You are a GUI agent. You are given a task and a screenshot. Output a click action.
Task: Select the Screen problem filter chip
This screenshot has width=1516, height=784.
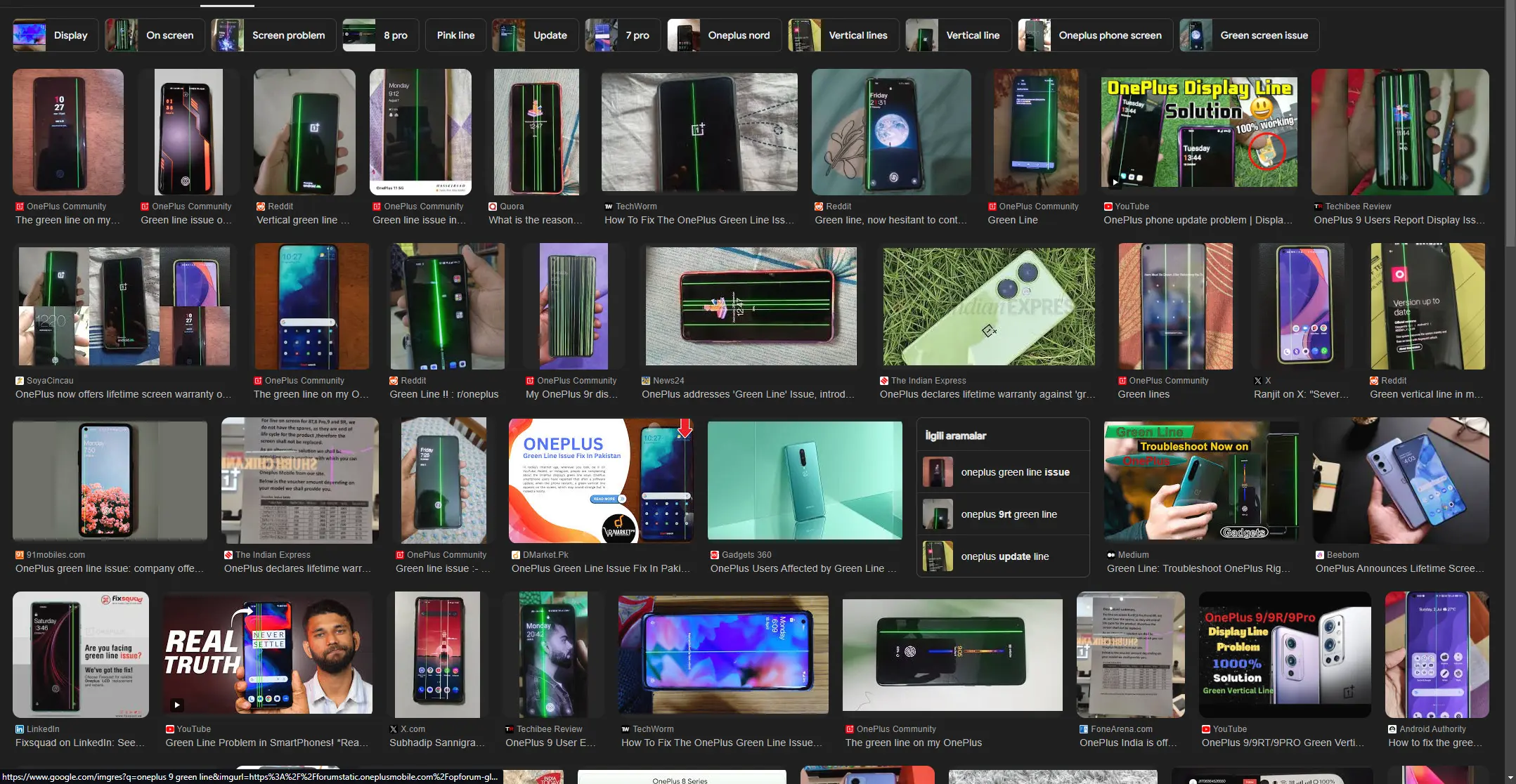coord(273,35)
